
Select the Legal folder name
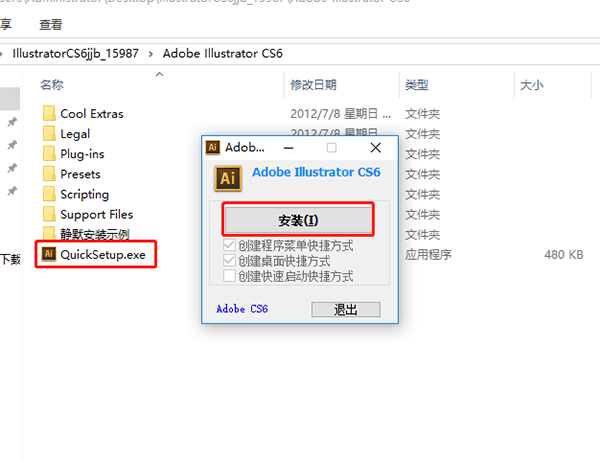tap(75, 134)
